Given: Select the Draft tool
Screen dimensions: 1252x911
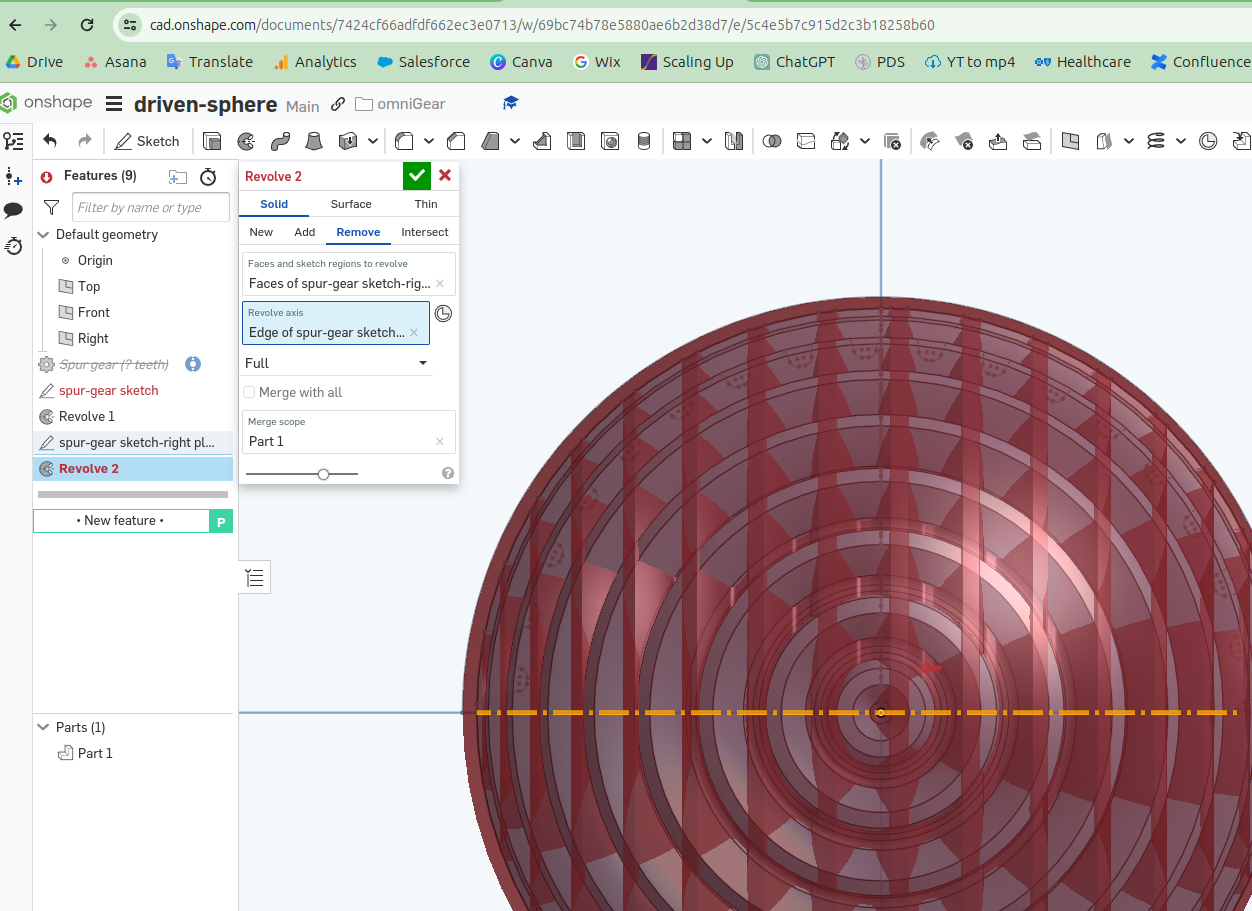Looking at the screenshot, I should 490,141.
